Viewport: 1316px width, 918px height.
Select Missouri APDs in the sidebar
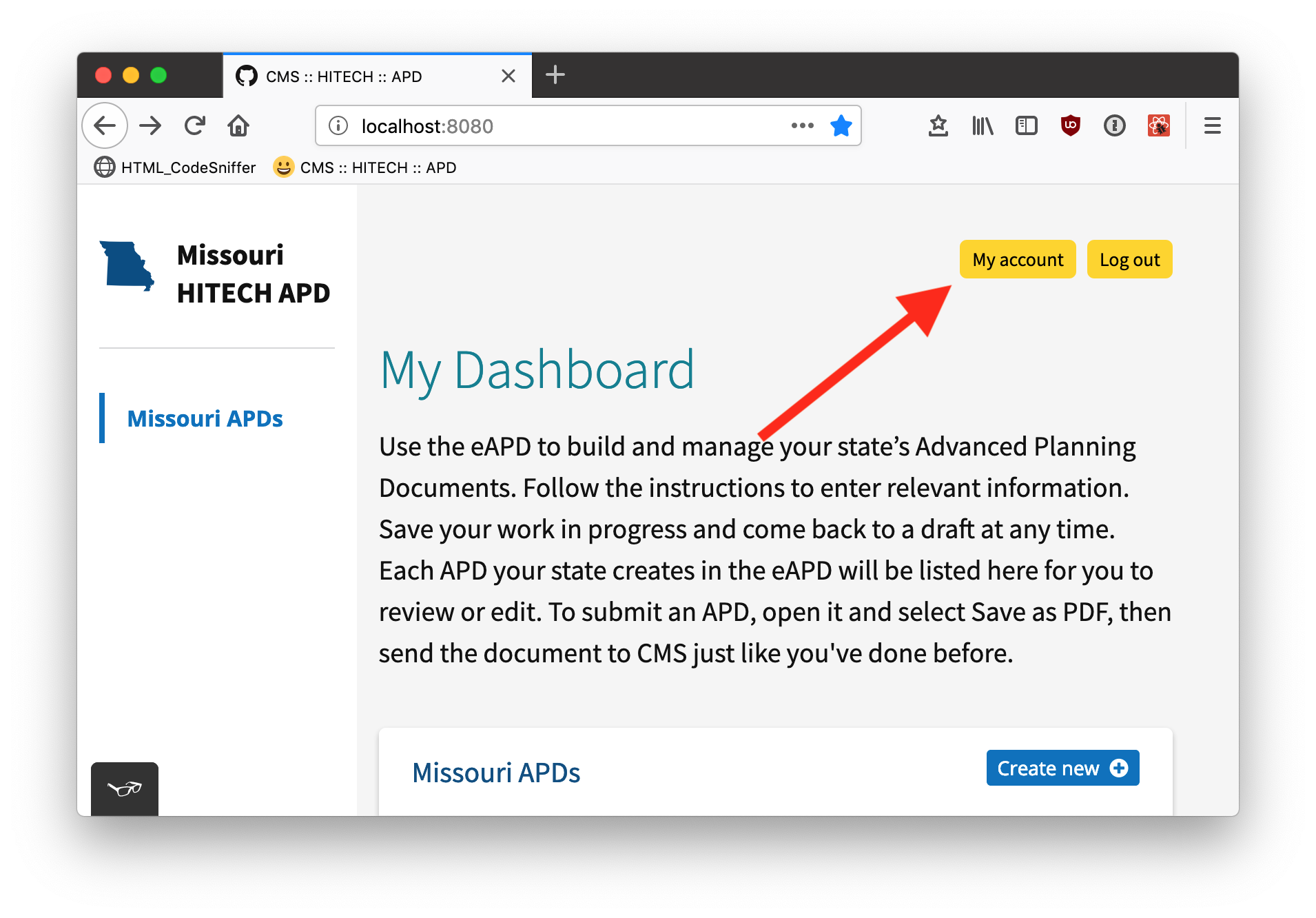(x=205, y=418)
